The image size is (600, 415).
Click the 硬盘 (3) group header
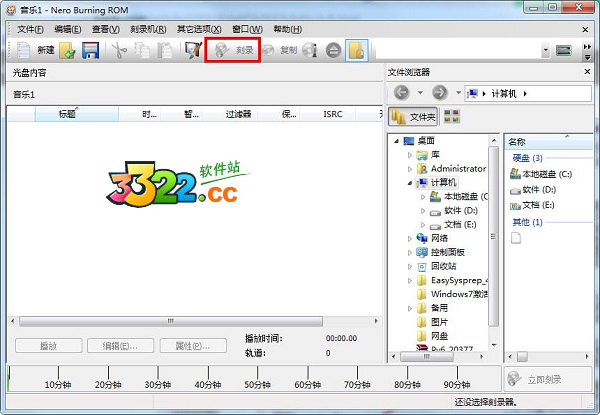coord(527,158)
